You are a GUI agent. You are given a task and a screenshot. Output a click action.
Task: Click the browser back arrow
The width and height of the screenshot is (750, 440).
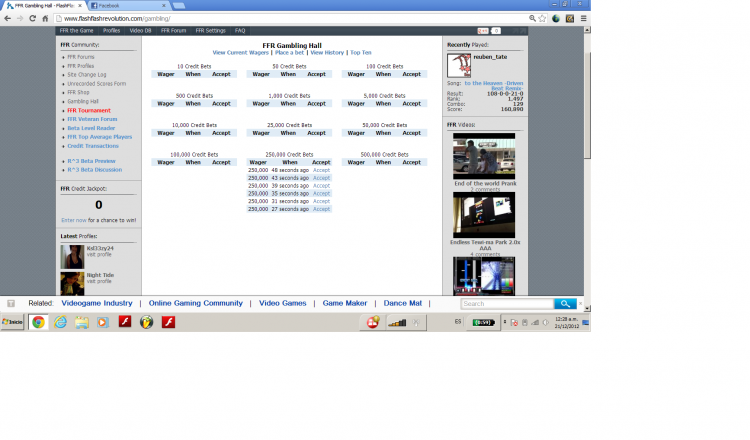8,18
